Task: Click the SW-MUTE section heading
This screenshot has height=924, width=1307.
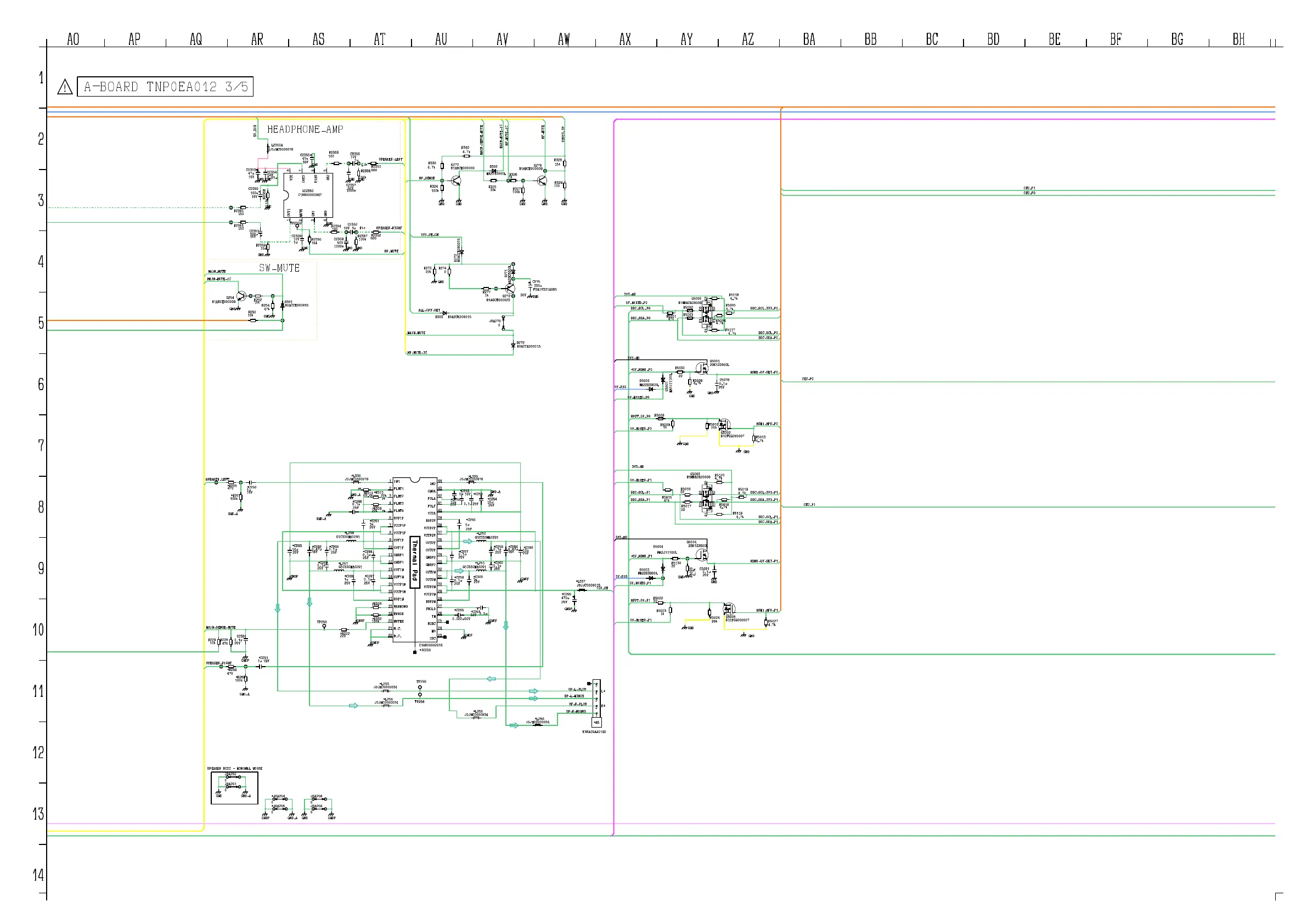Action: click(x=279, y=268)
